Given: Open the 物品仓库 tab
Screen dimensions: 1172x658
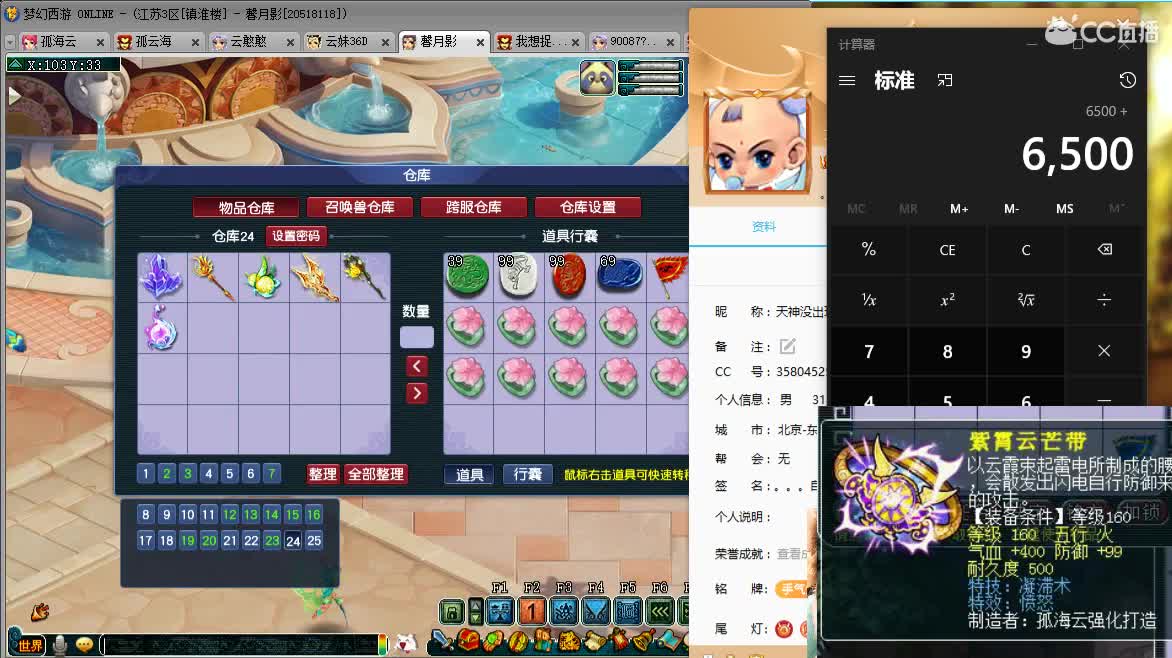Looking at the screenshot, I should pos(246,207).
